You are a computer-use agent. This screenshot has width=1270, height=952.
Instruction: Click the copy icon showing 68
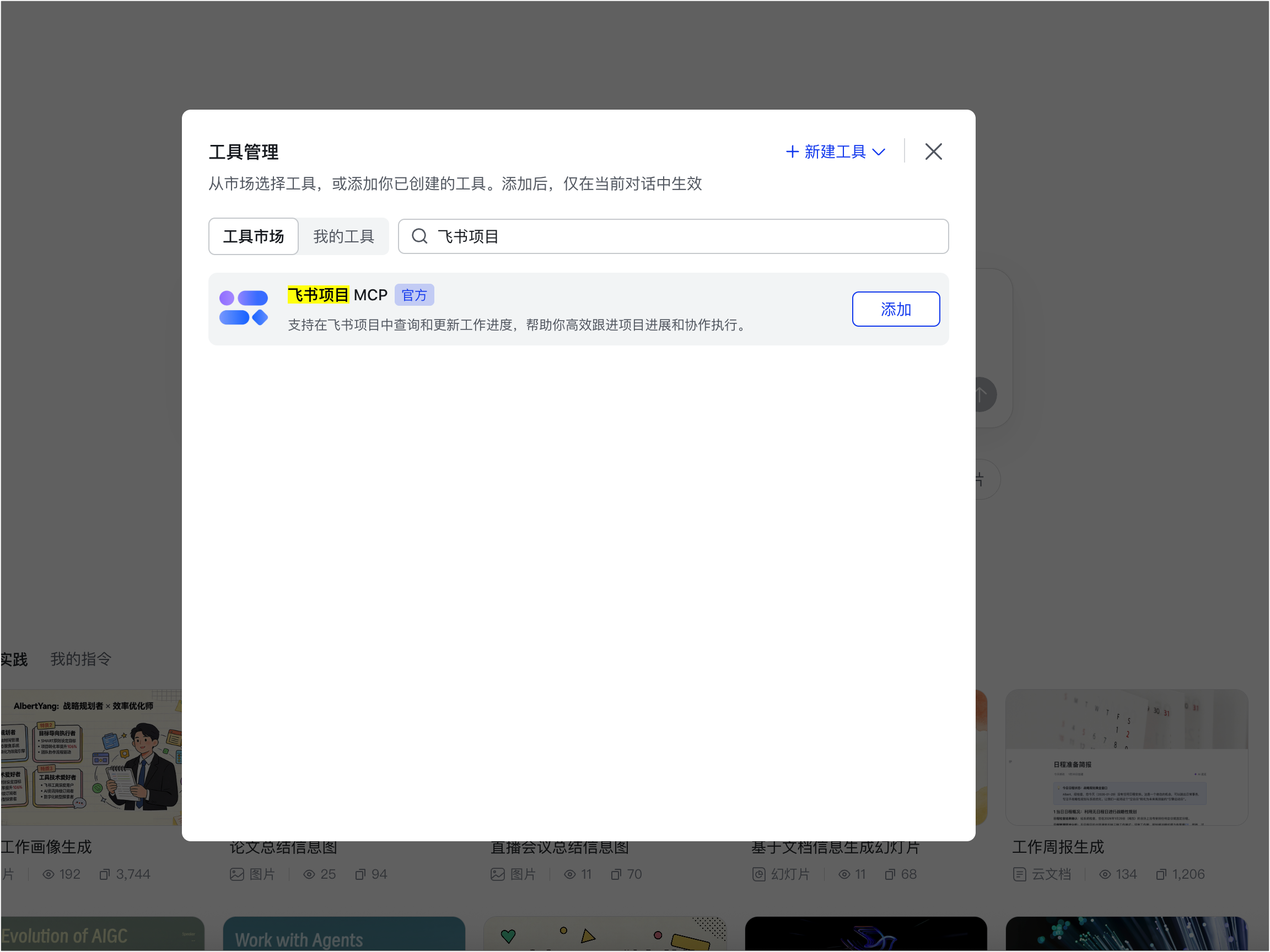click(890, 874)
